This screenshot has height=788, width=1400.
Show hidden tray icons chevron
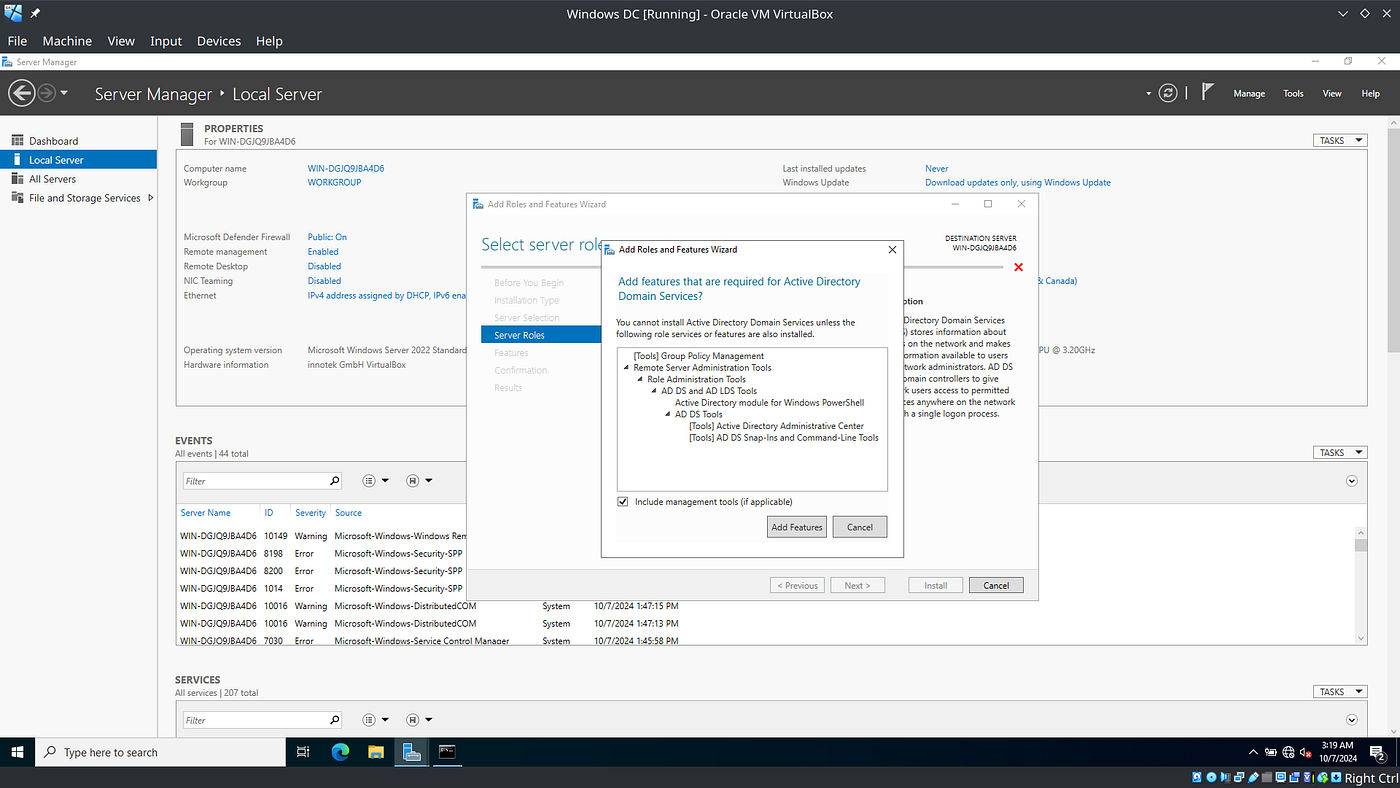click(1254, 752)
